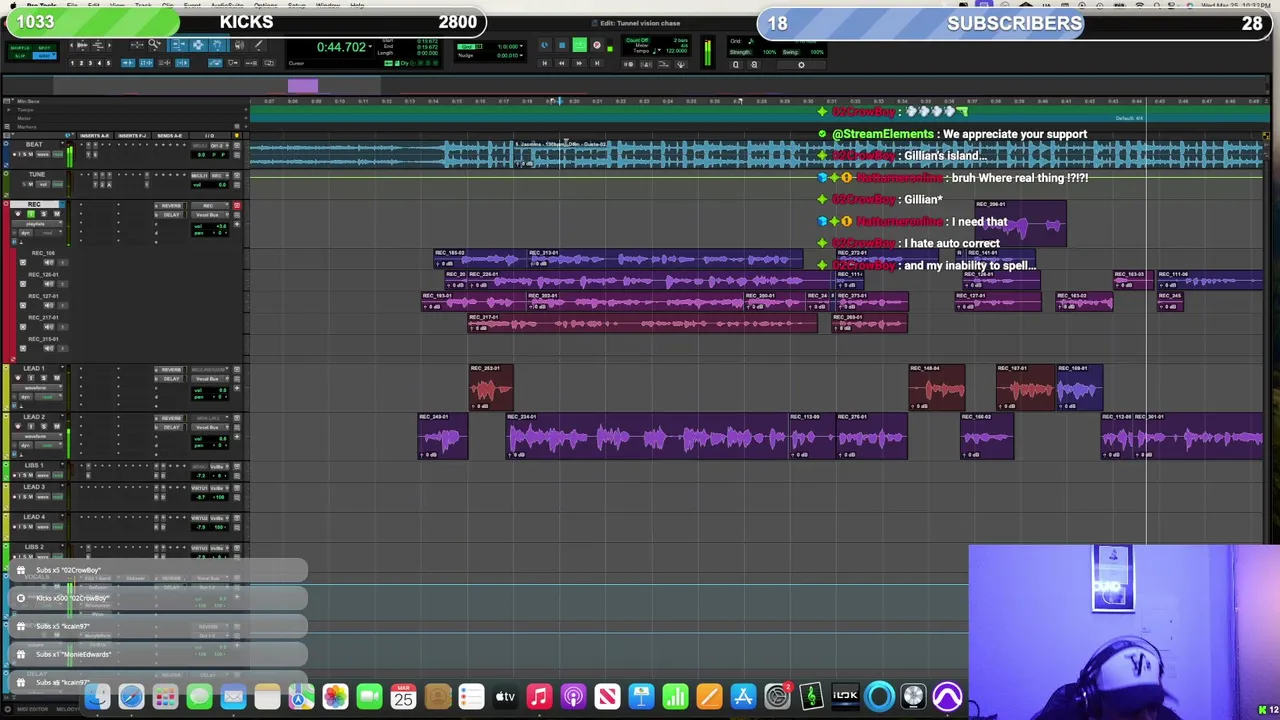Open waveform view selector on LEAD 2
1280x720 pixels.
37,436
